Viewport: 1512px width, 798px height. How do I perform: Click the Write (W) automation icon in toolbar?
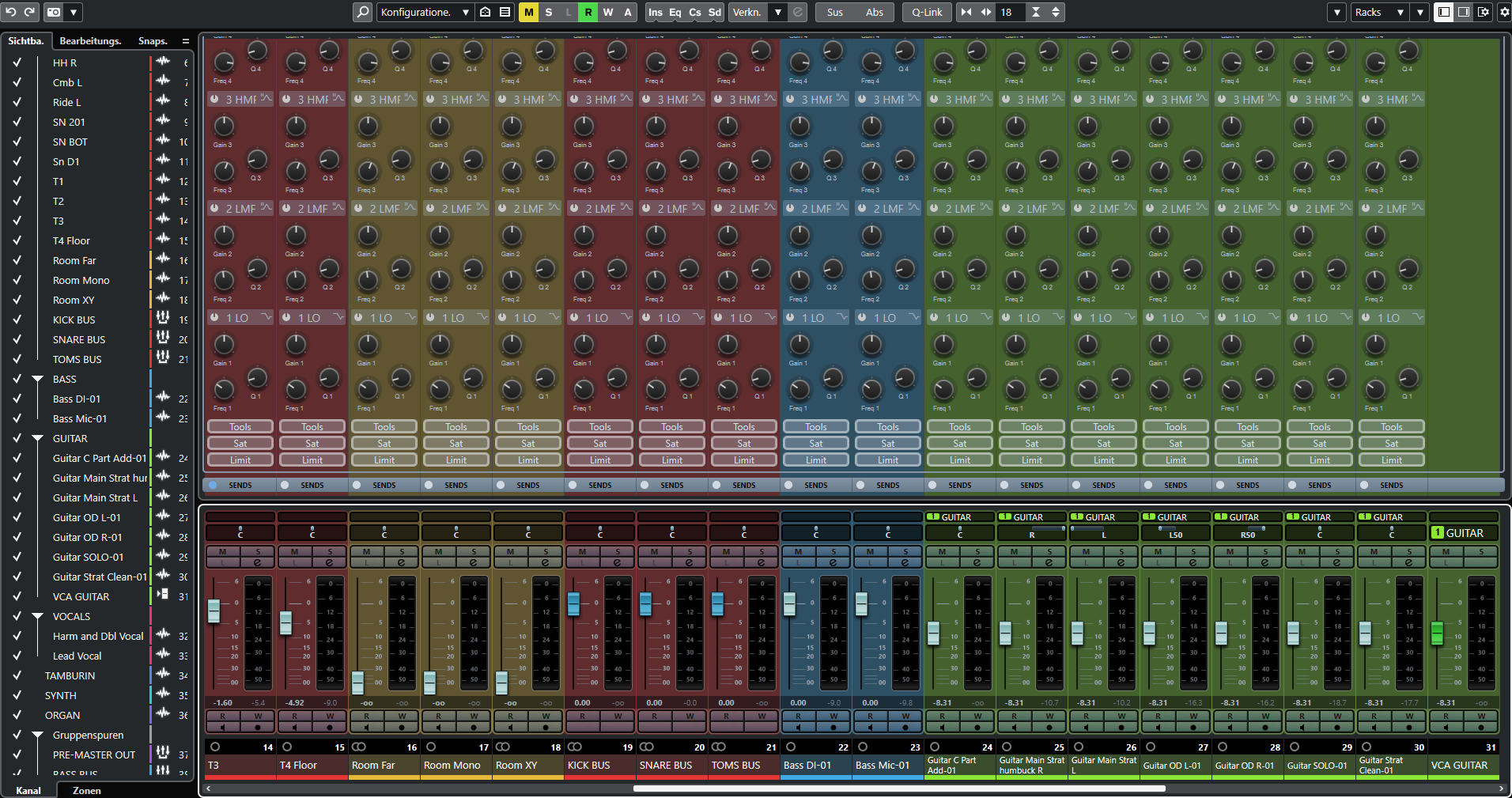click(x=607, y=12)
